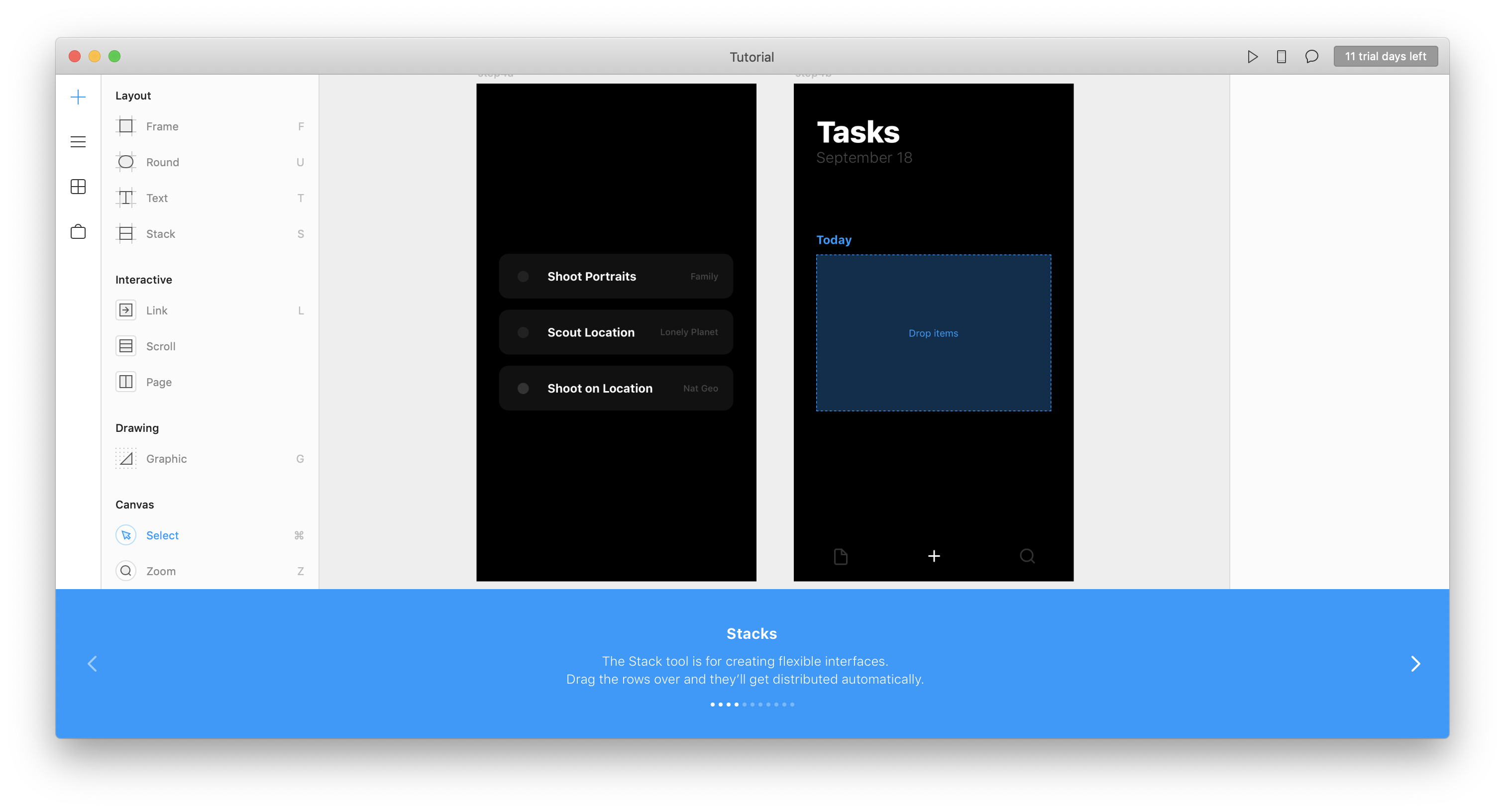This screenshot has width=1505, height=812.
Task: Toggle Shoot Portraits task circle
Action: (x=523, y=276)
